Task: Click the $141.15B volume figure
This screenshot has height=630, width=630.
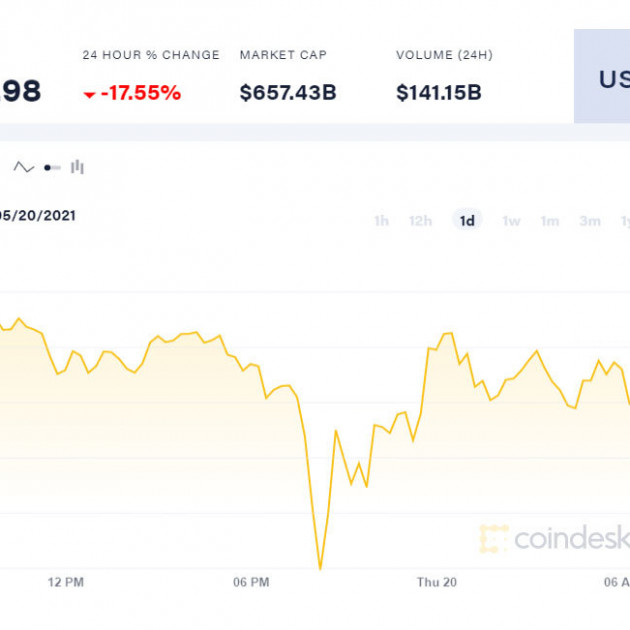Action: [439, 93]
